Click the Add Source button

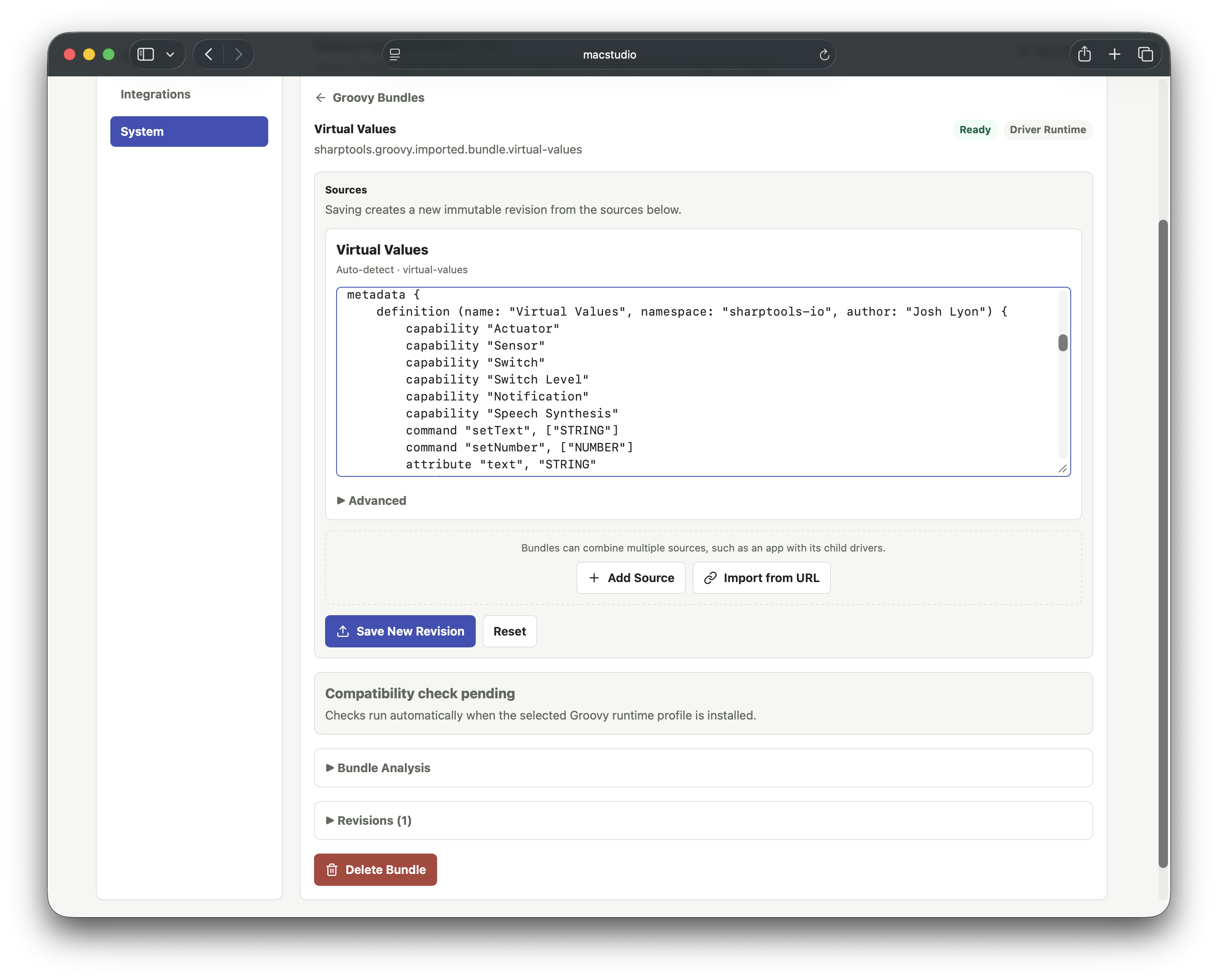[631, 577]
